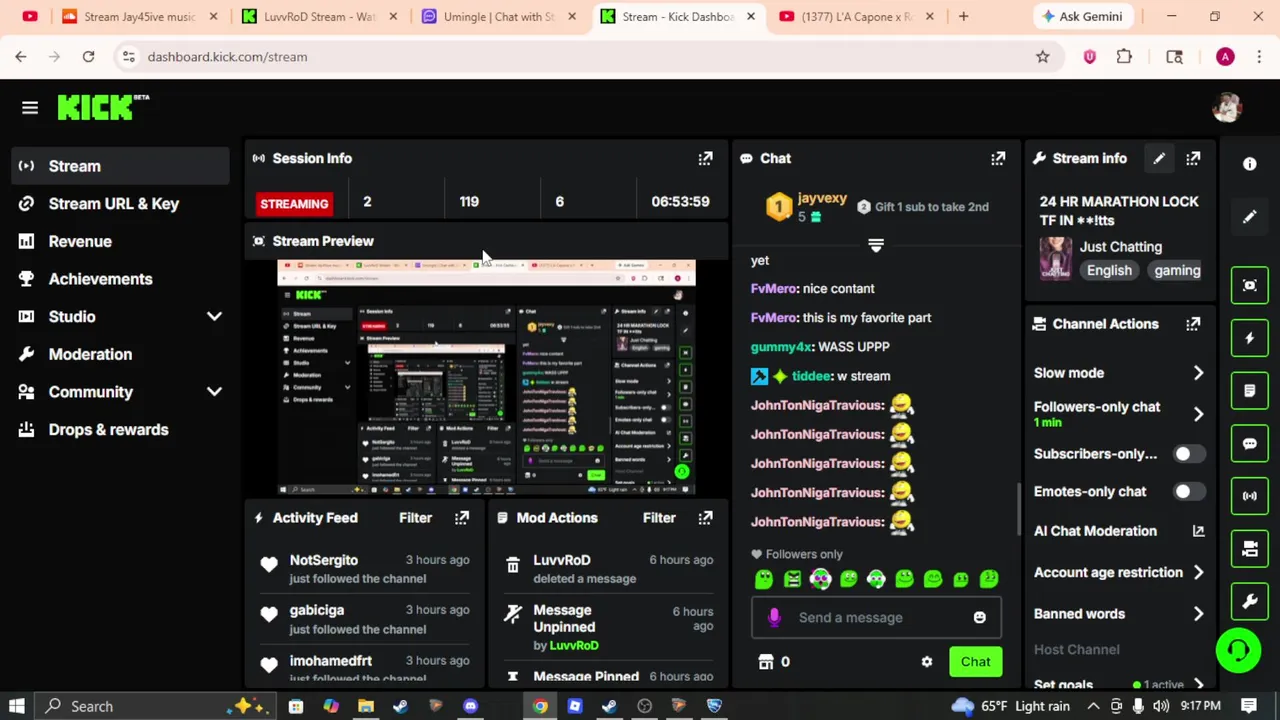Click the shop icon next to 0
1280x720 pixels.
point(766,662)
